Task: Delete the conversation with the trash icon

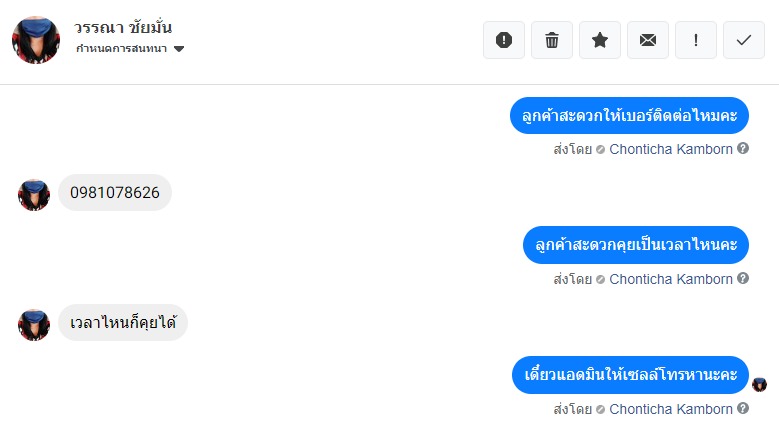Action: [552, 40]
